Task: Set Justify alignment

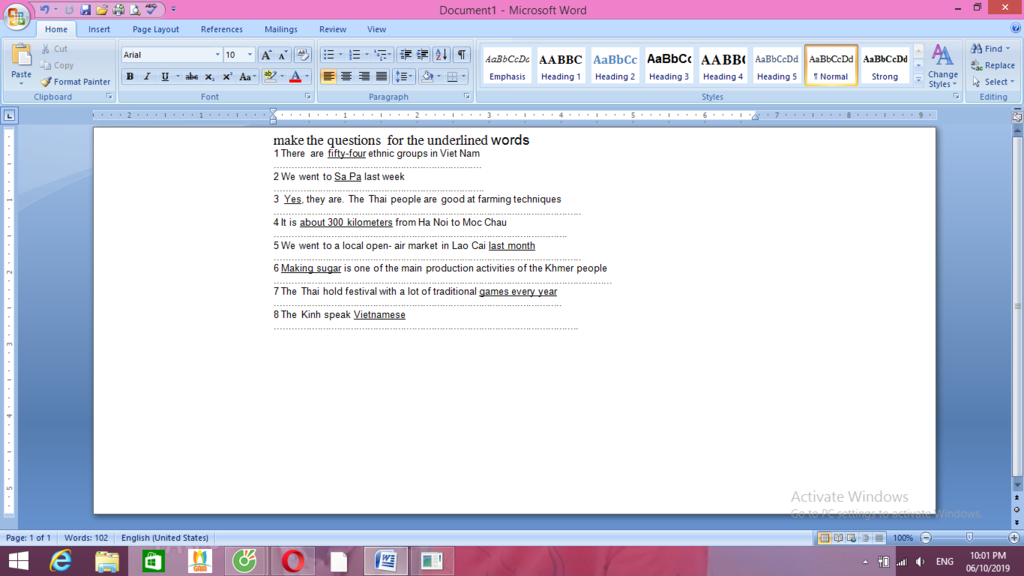Action: point(381,76)
